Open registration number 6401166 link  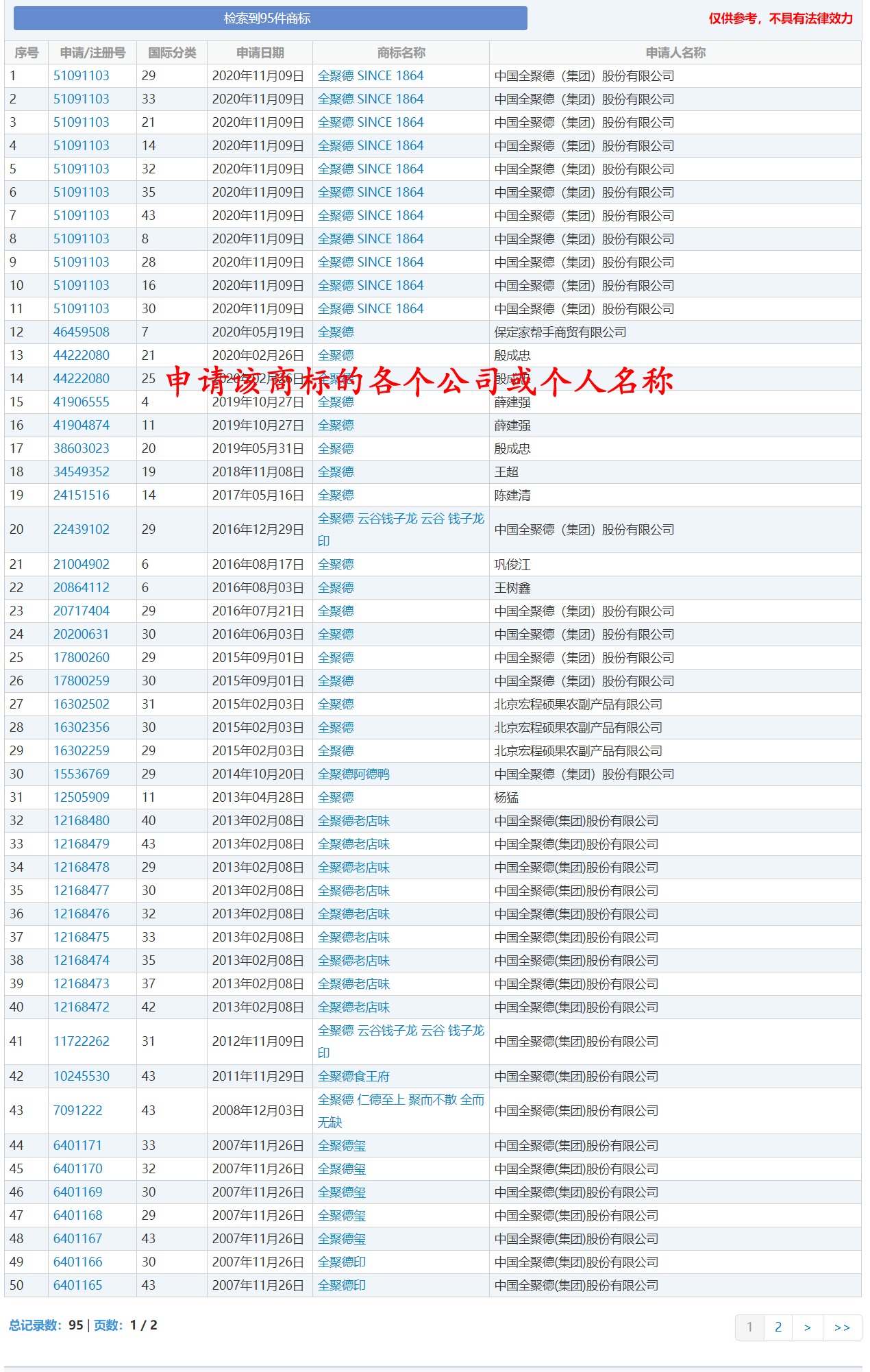[x=78, y=1262]
